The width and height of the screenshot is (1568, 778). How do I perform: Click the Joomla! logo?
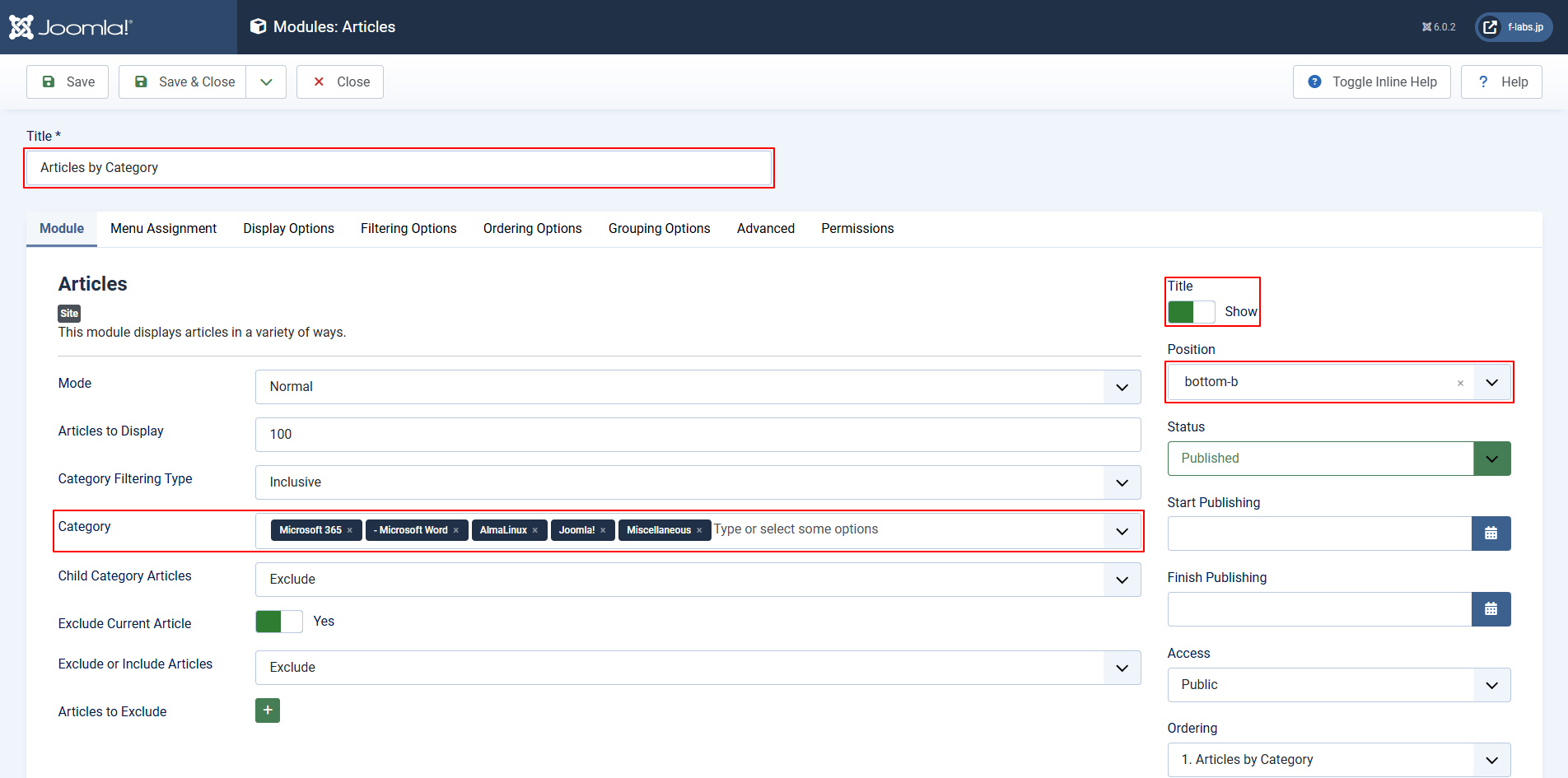click(71, 27)
